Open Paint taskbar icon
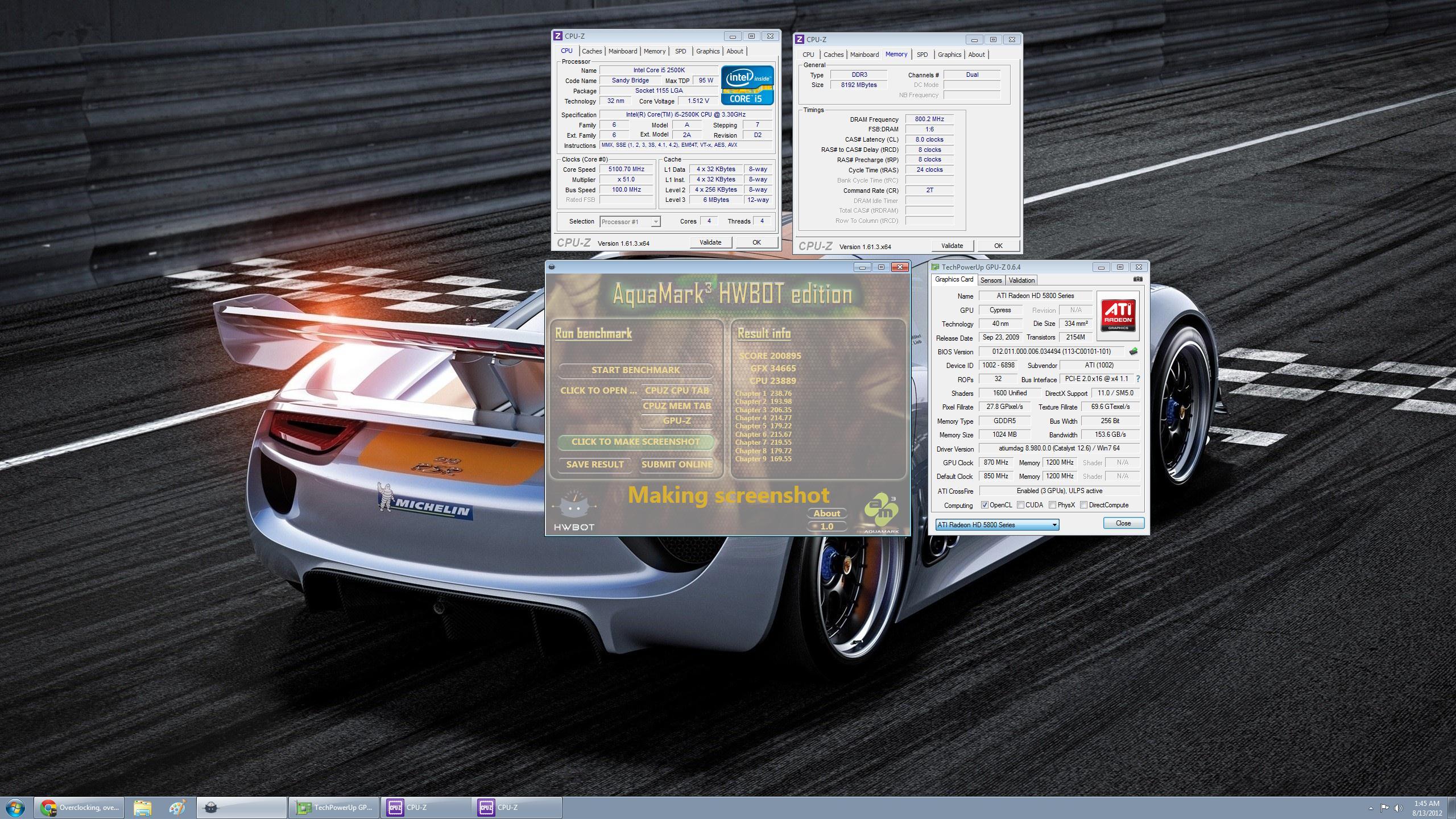This screenshot has height=819, width=1456. click(177, 807)
